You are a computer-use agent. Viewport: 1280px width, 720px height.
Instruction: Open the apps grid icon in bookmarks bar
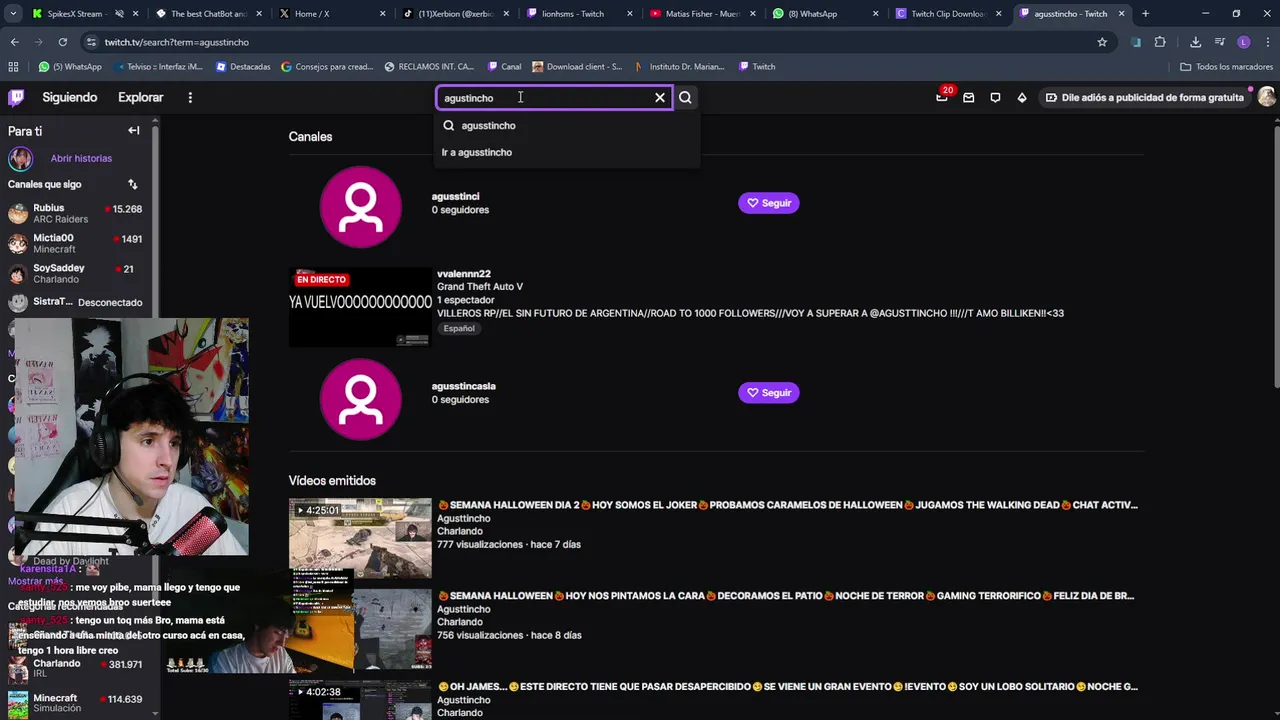pos(13,67)
